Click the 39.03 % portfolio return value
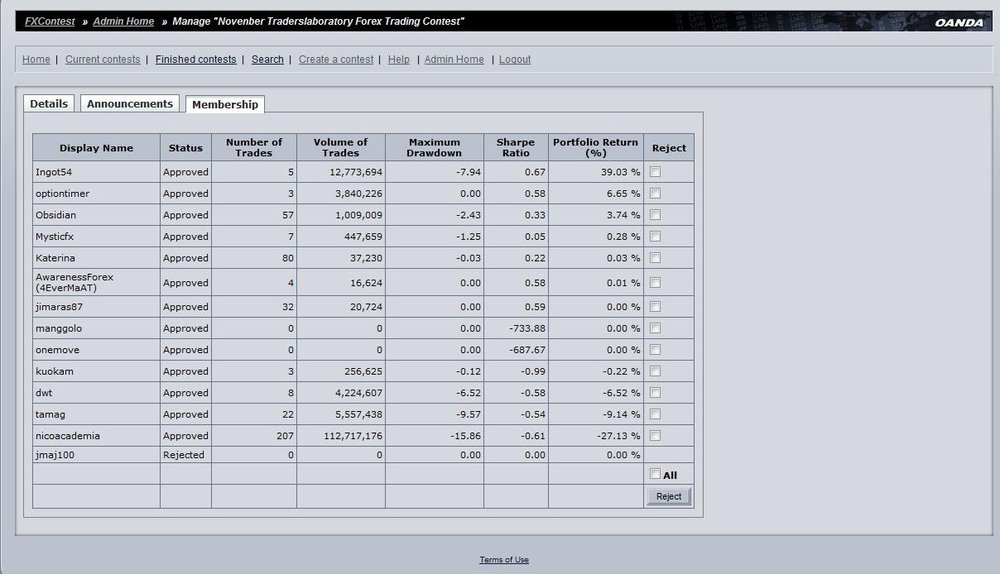 coord(621,172)
